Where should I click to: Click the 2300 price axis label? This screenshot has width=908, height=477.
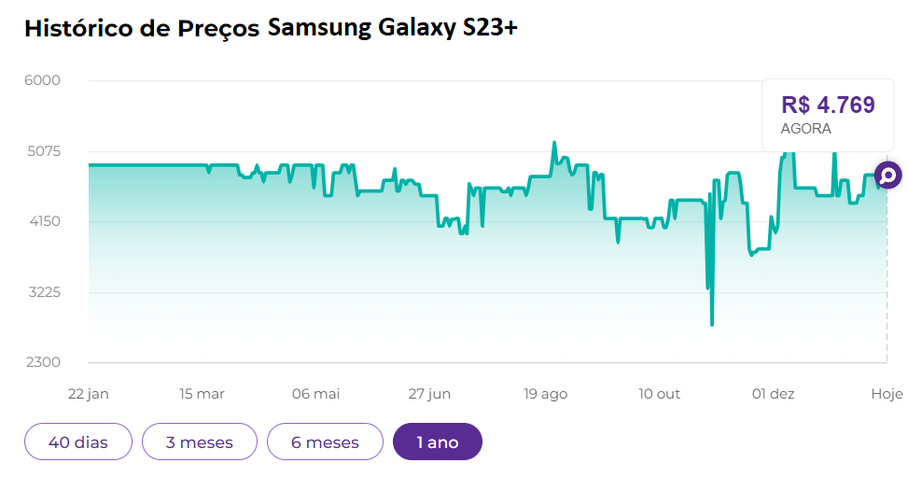click(x=42, y=363)
